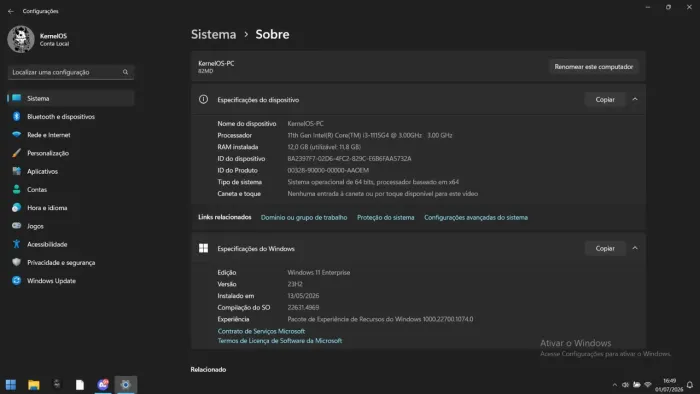Open notifications with the bell icon

[x=690, y=385]
